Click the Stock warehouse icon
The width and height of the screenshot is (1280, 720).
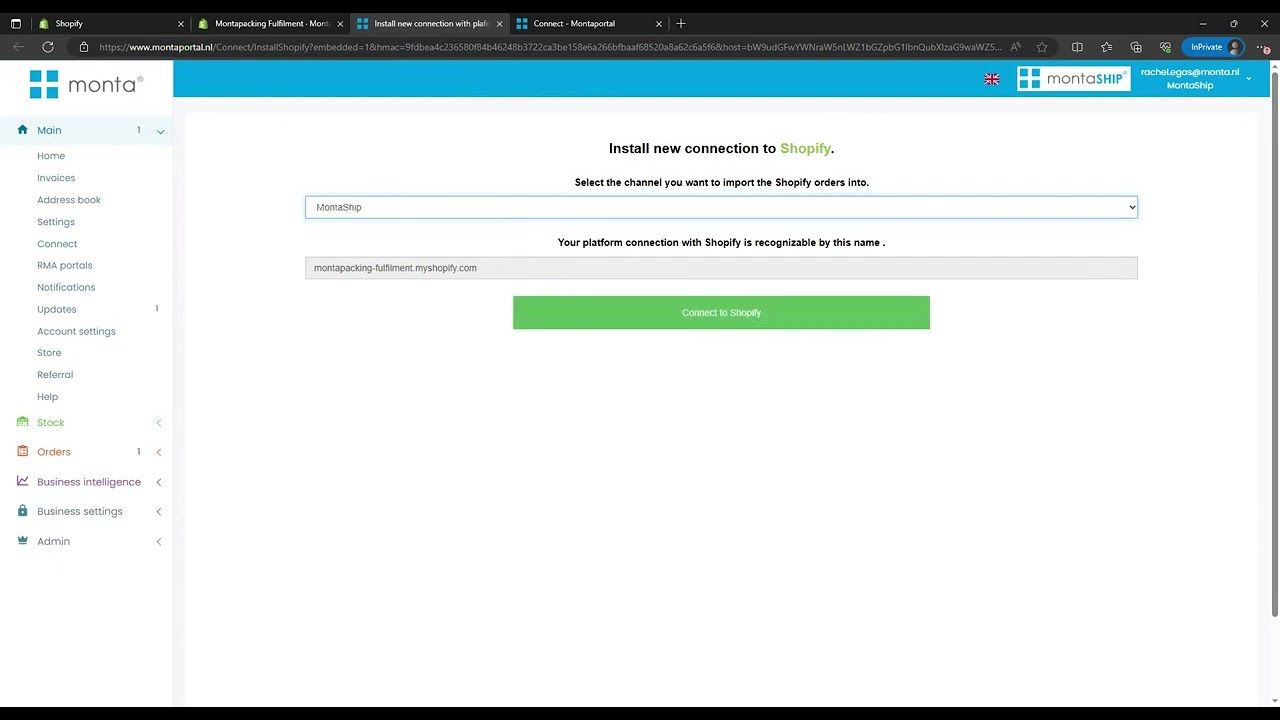click(x=22, y=422)
